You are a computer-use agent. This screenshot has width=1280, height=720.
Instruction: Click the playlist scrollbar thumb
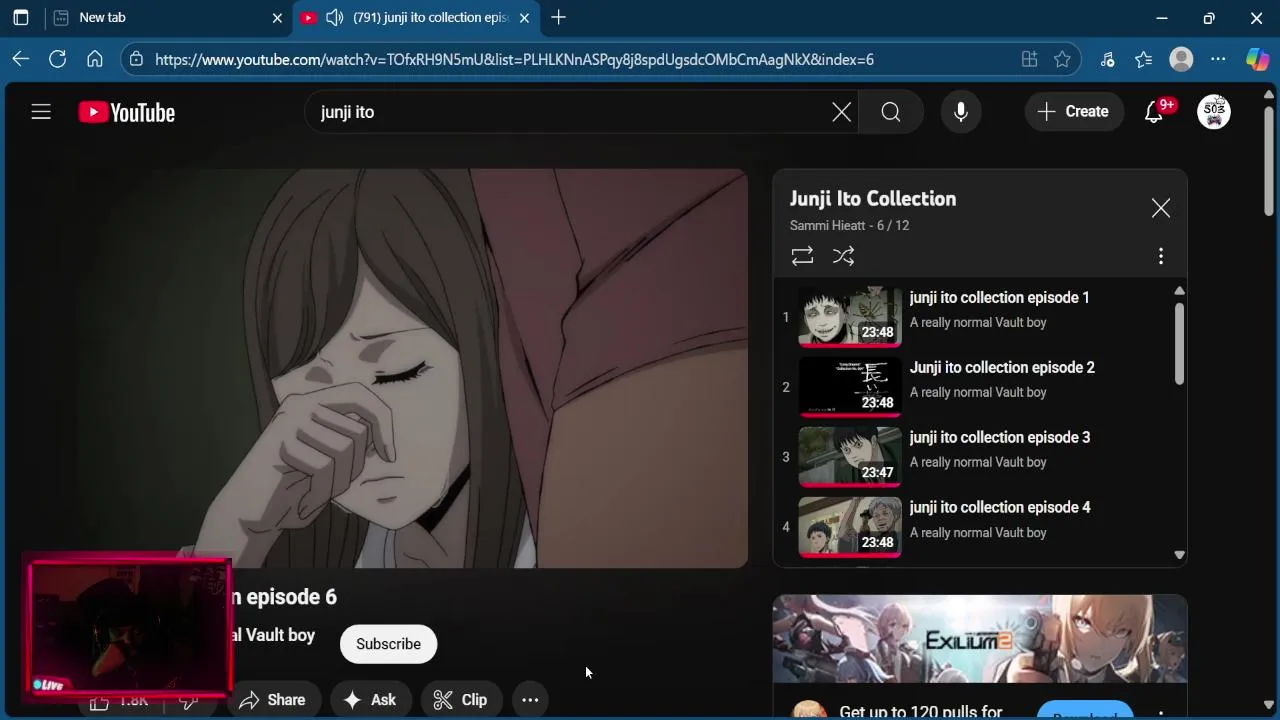[x=1179, y=342]
